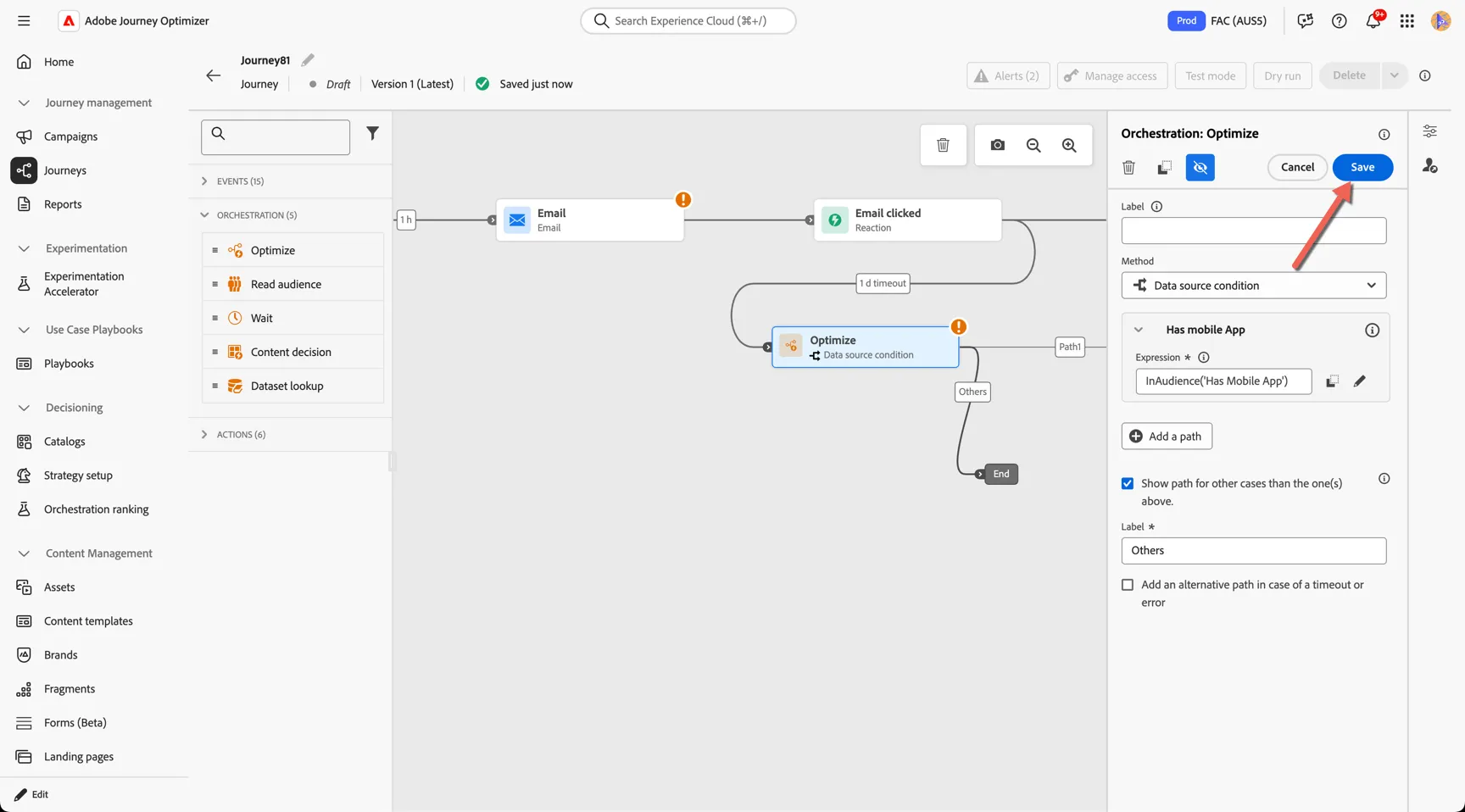Open Campaigns in the left navigation
This screenshot has height=812, width=1465.
point(71,136)
